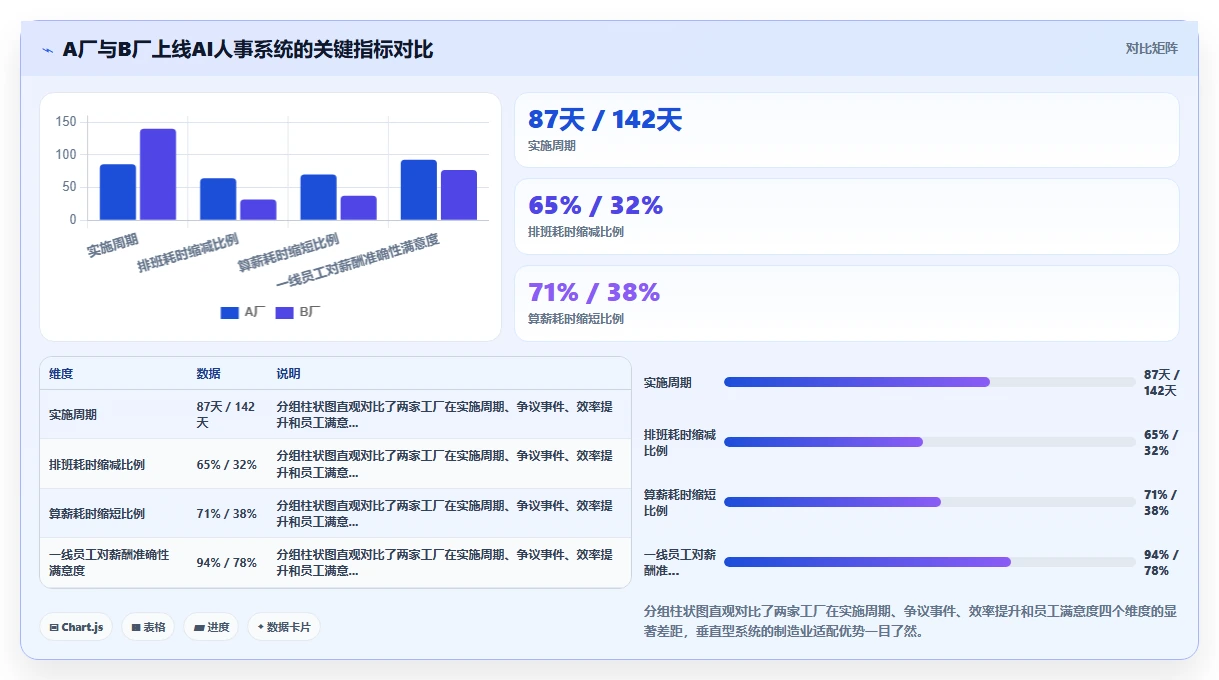Screen dimensions: 1219x680
Task: Click the 87天 / 142天 value beside the progress bar
Action: [1161, 382]
